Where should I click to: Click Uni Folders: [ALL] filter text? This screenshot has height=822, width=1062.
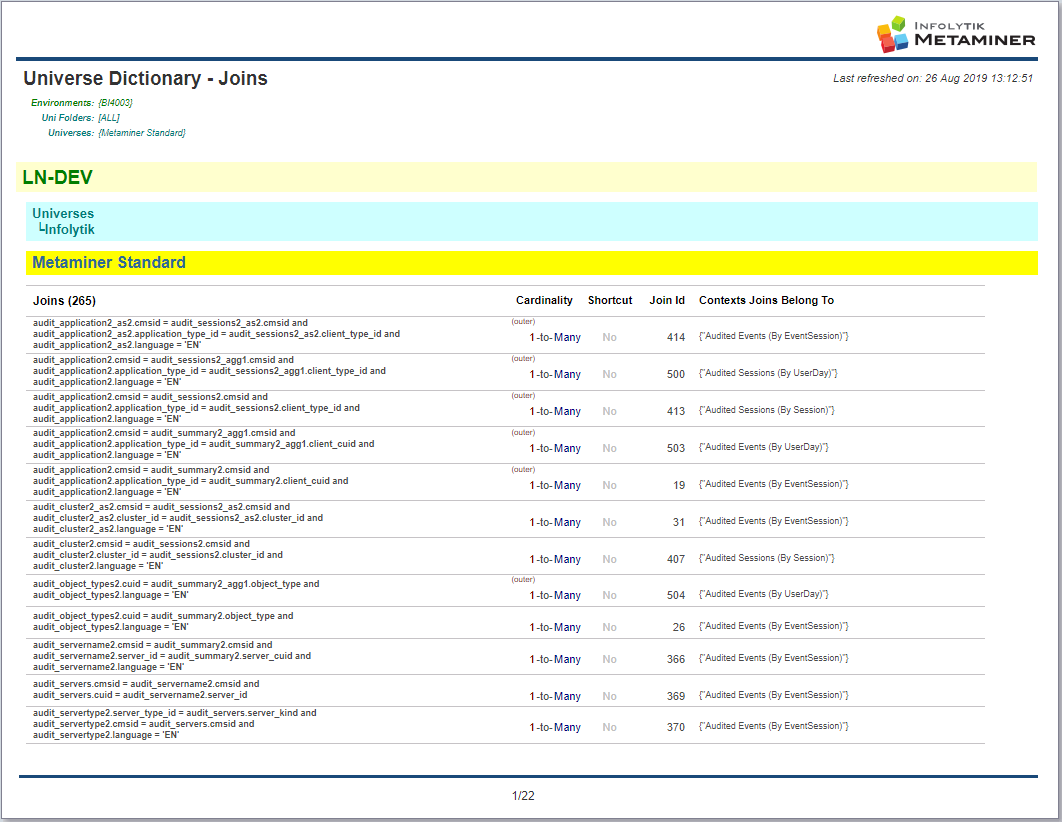81,118
